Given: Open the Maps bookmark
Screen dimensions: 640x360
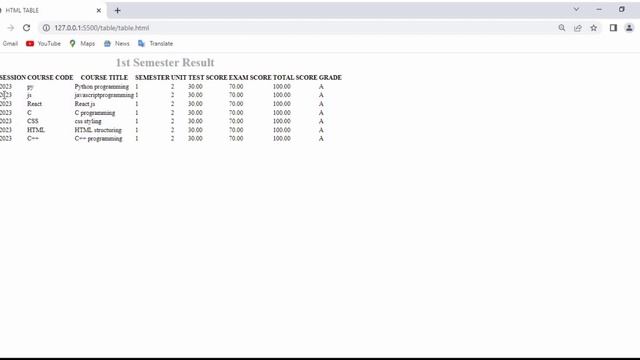Looking at the screenshot, I should point(82,44).
